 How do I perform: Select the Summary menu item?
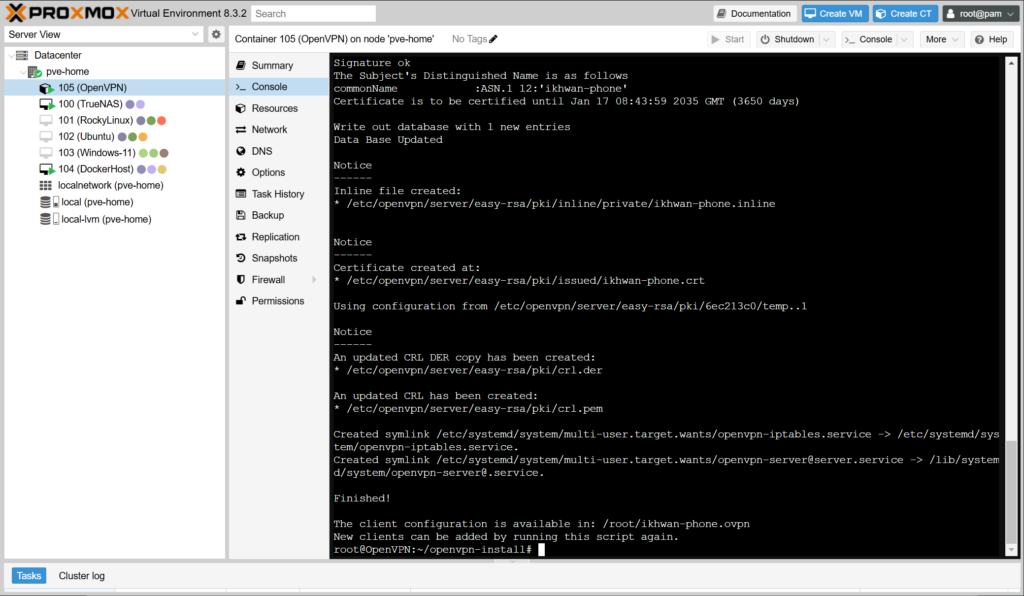pyautogui.click(x=272, y=65)
